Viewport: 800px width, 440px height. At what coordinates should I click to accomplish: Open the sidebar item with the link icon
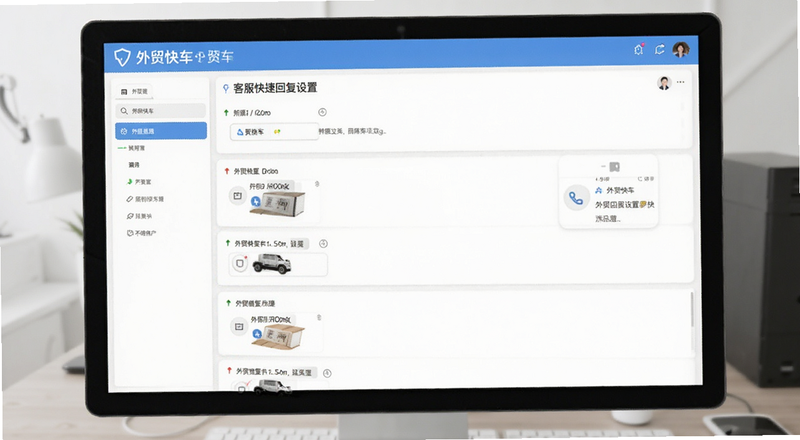[x=139, y=216]
